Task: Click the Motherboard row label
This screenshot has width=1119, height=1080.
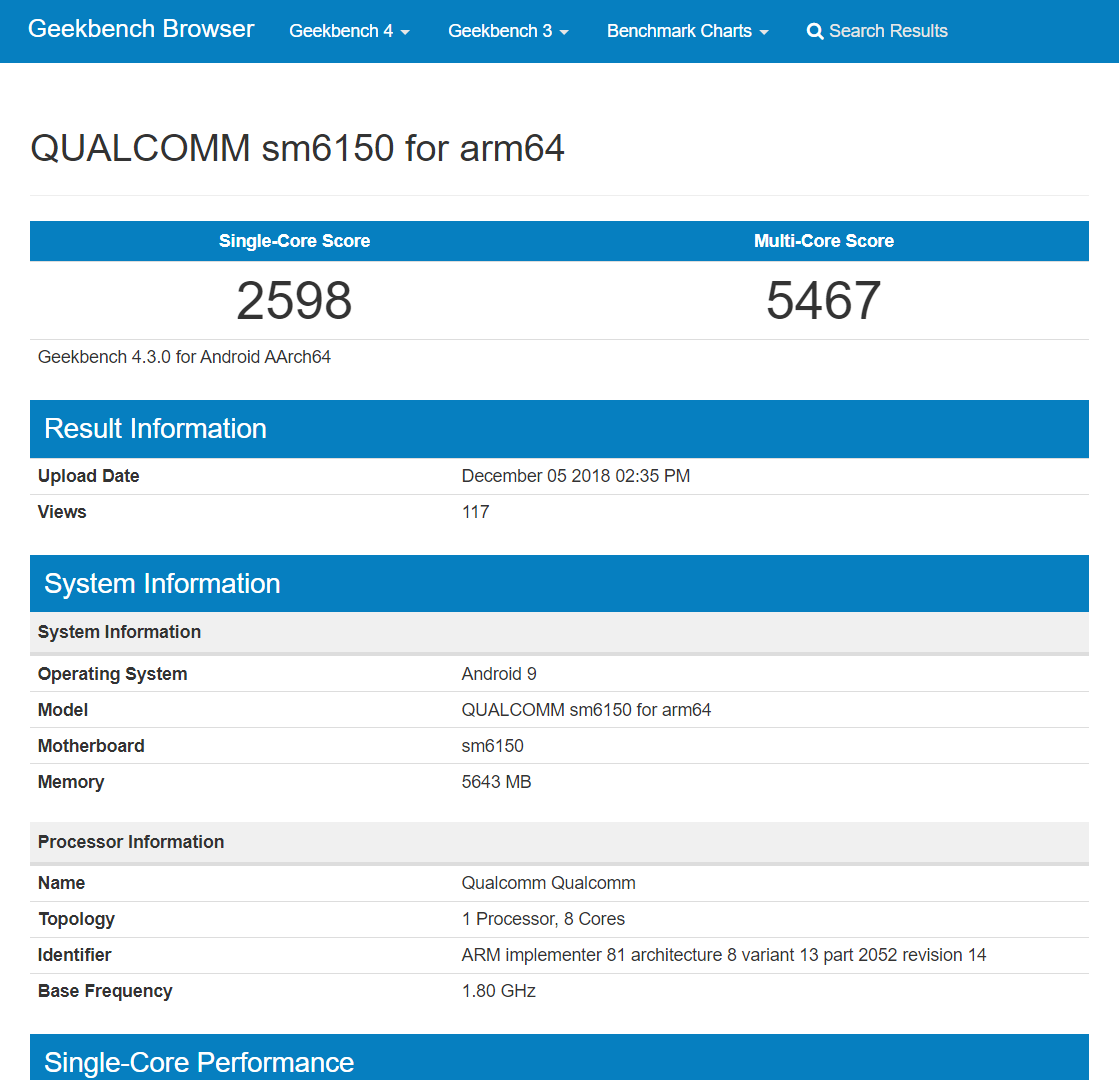Action: pos(91,746)
